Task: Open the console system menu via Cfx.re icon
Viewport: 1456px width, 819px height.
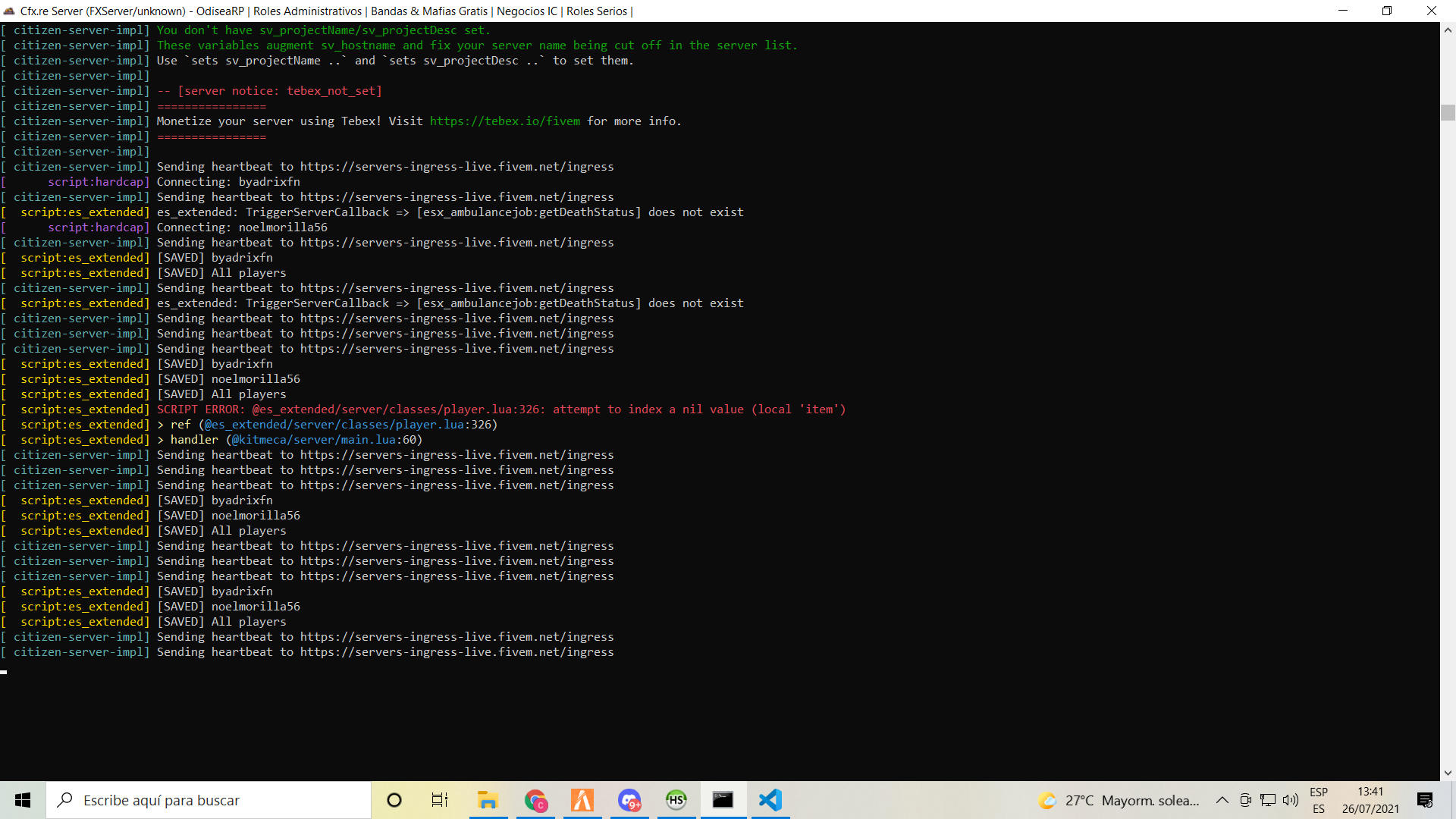Action: tap(8, 11)
